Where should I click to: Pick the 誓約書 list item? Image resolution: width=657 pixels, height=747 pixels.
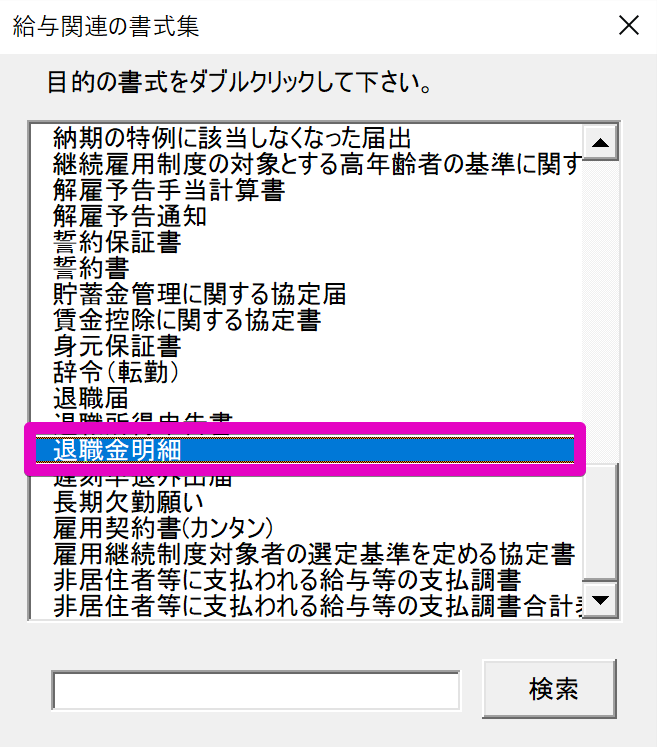point(91,268)
